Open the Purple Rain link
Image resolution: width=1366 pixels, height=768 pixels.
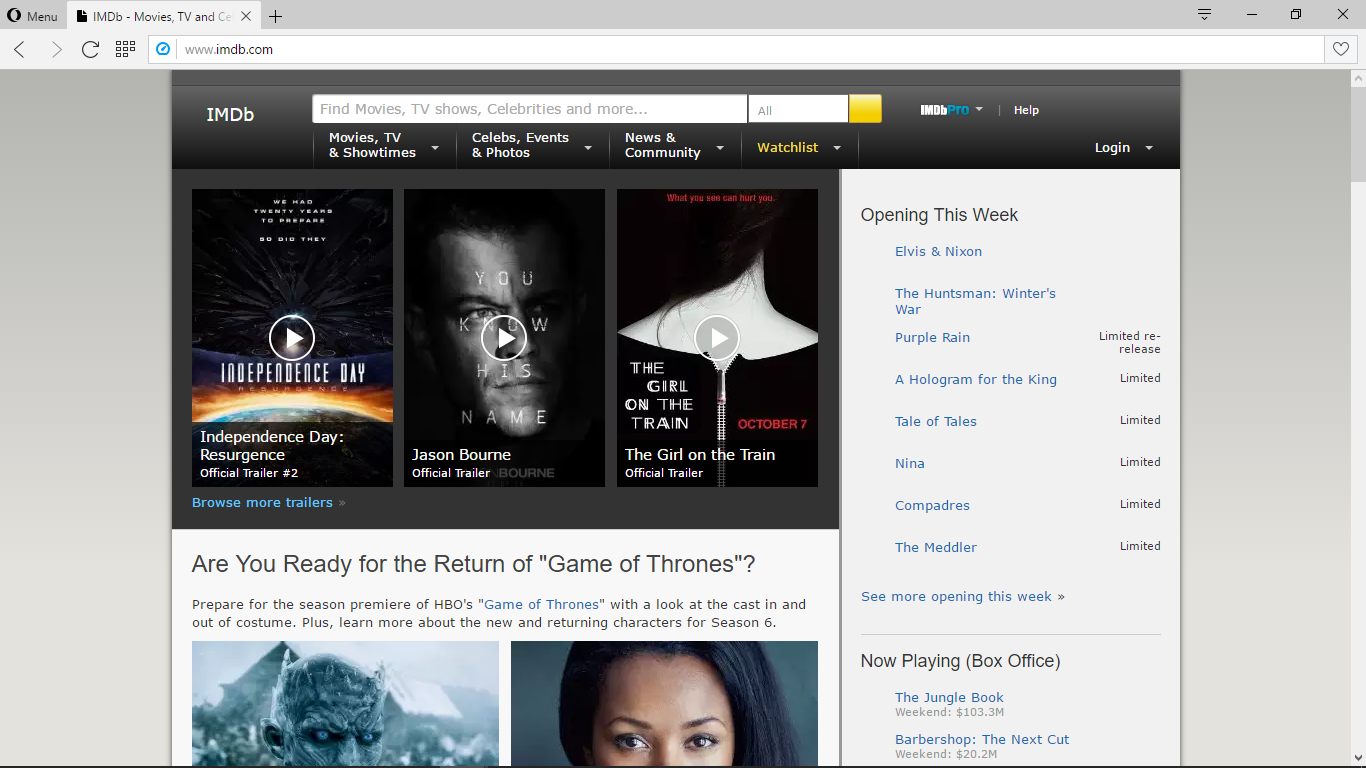(932, 337)
